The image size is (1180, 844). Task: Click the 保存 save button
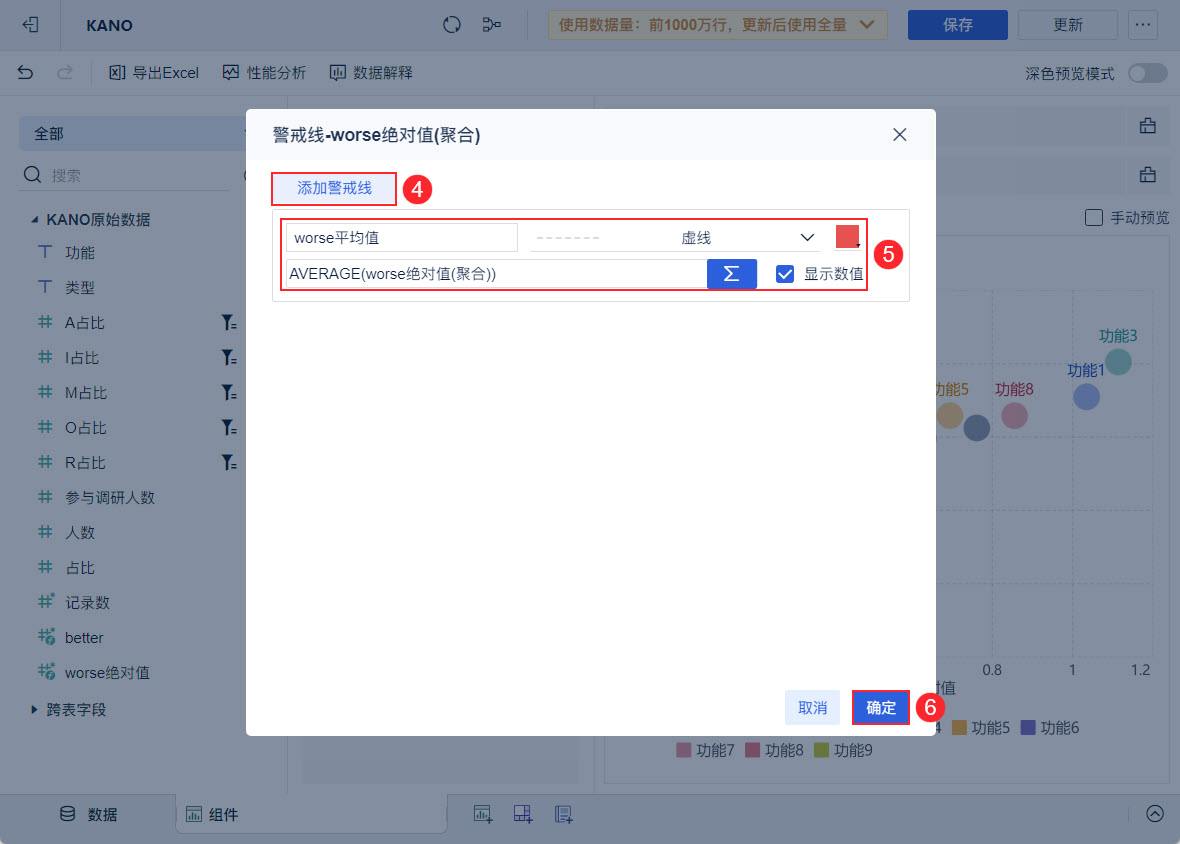tap(957, 25)
